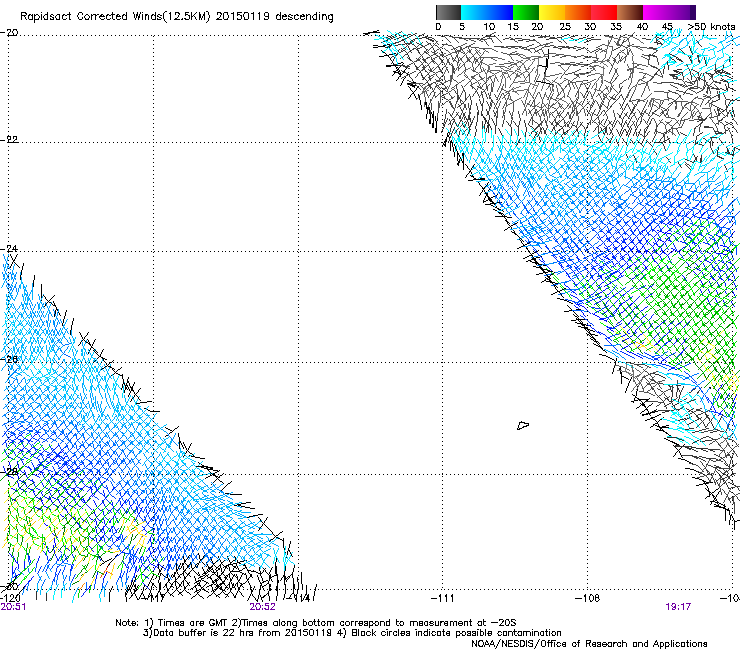Click the 'Times are GMT' note text

click(x=193, y=623)
